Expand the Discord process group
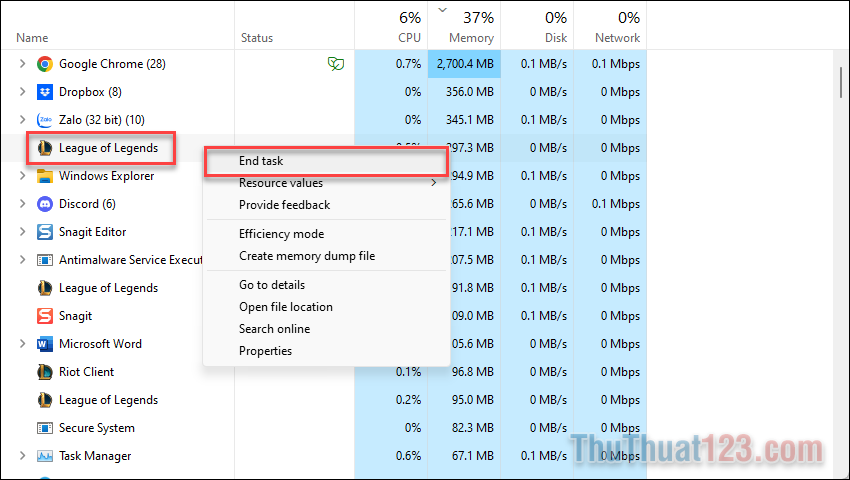 coord(22,203)
